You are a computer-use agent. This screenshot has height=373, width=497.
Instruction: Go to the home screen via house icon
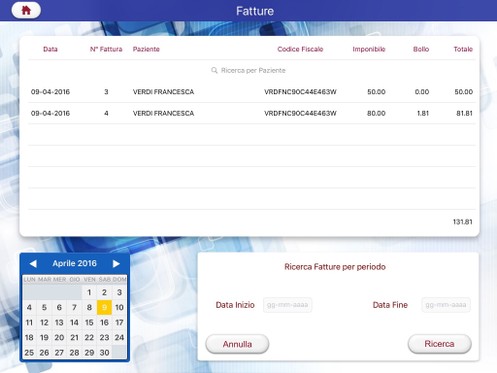pyautogui.click(x=26, y=10)
